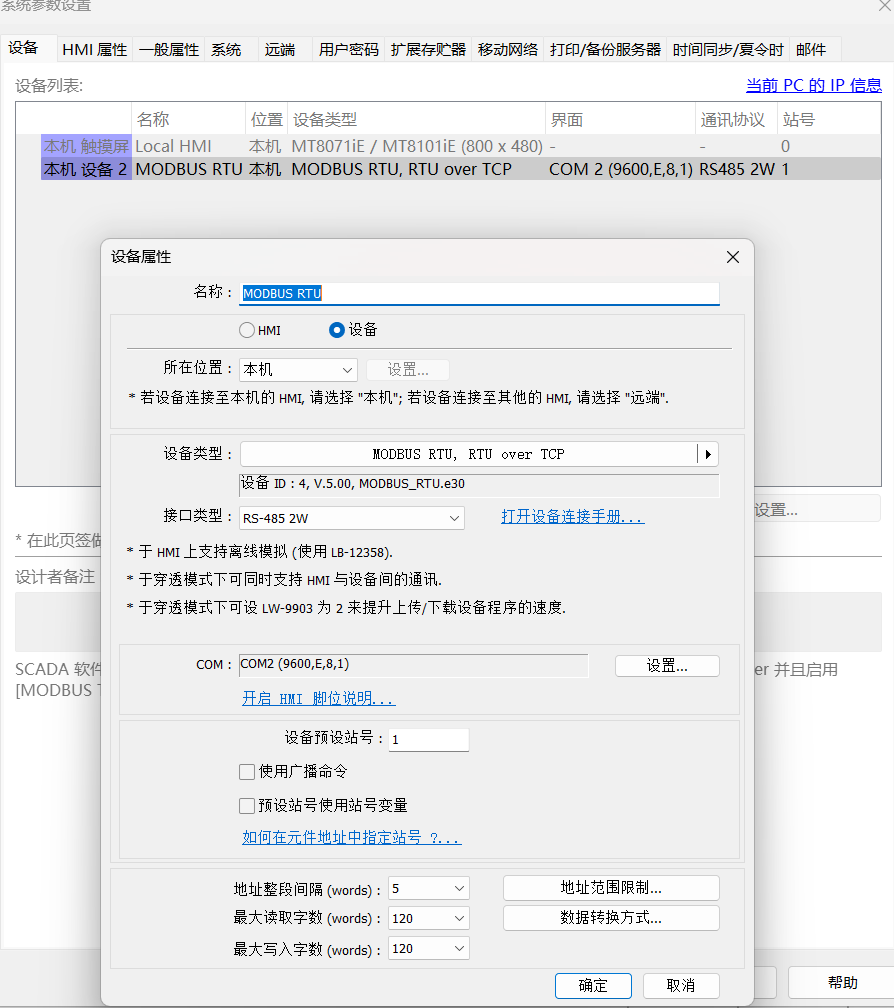Image resolution: width=894 pixels, height=1008 pixels.
Task: Click the 设备 ID info text field
Action: (479, 485)
